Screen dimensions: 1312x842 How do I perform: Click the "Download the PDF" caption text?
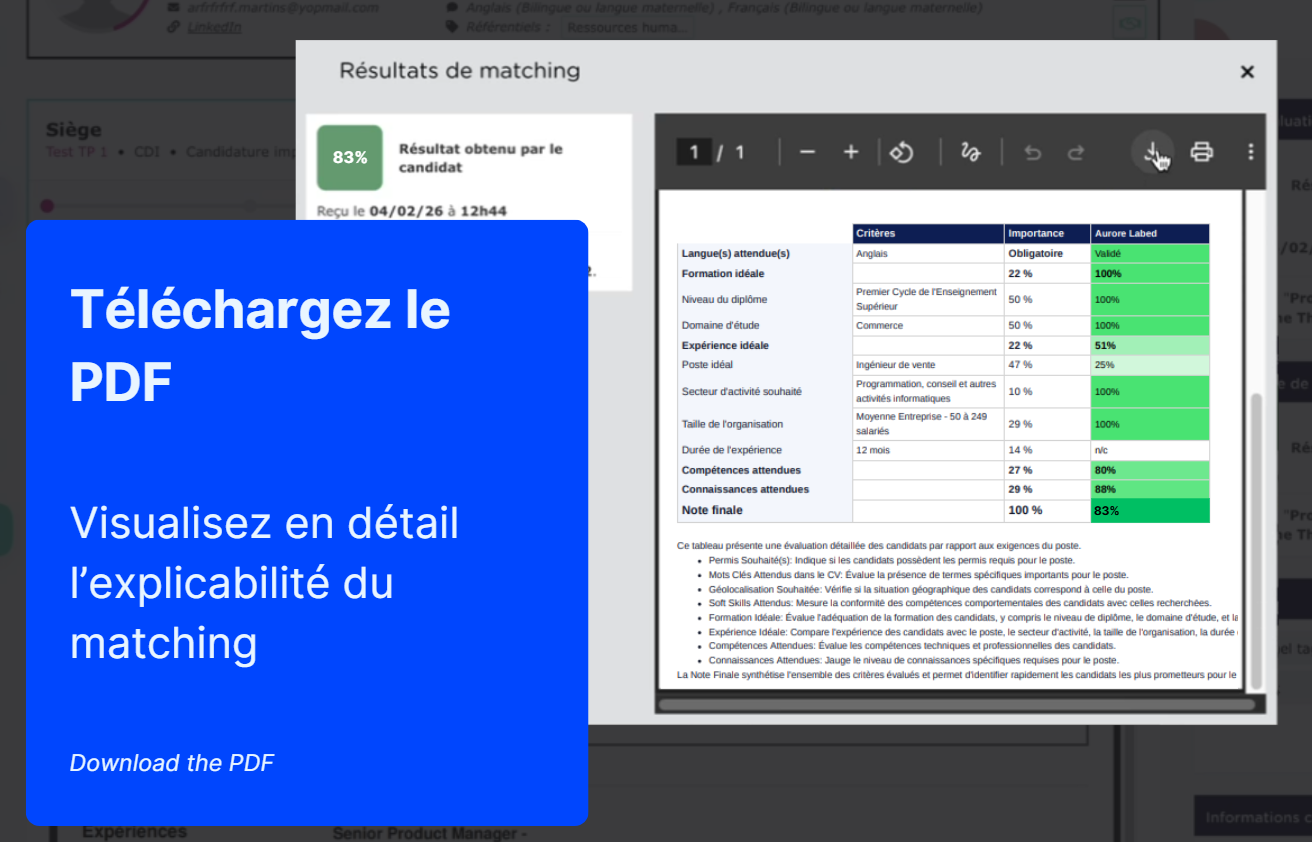click(171, 763)
